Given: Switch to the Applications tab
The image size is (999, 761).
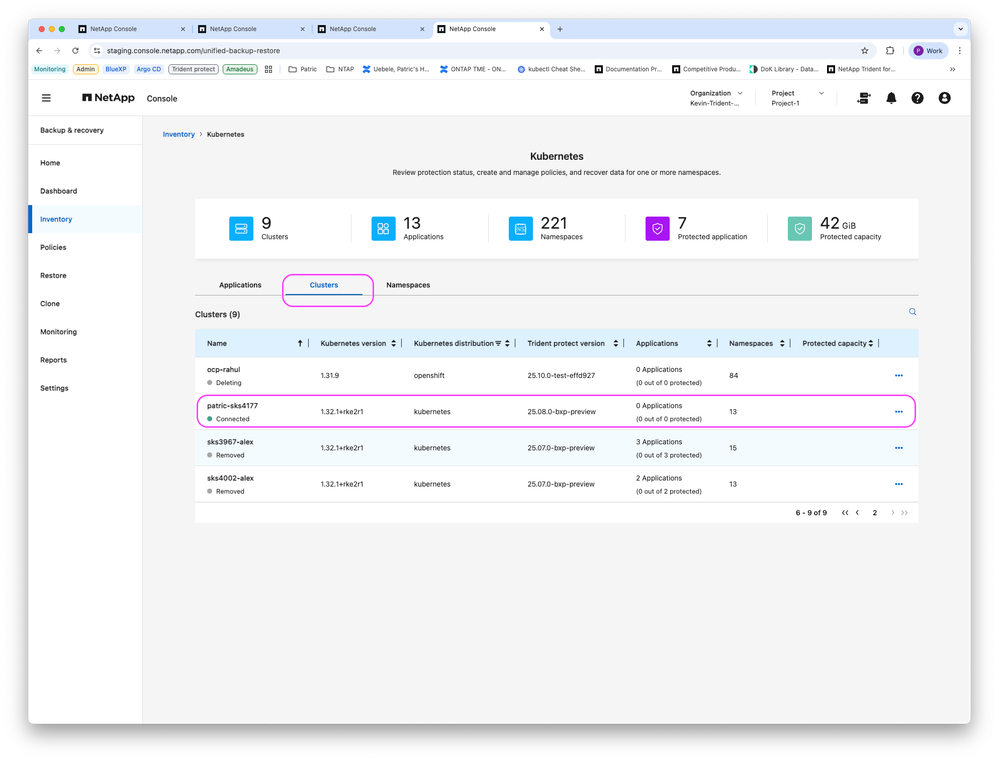Looking at the screenshot, I should [x=240, y=285].
